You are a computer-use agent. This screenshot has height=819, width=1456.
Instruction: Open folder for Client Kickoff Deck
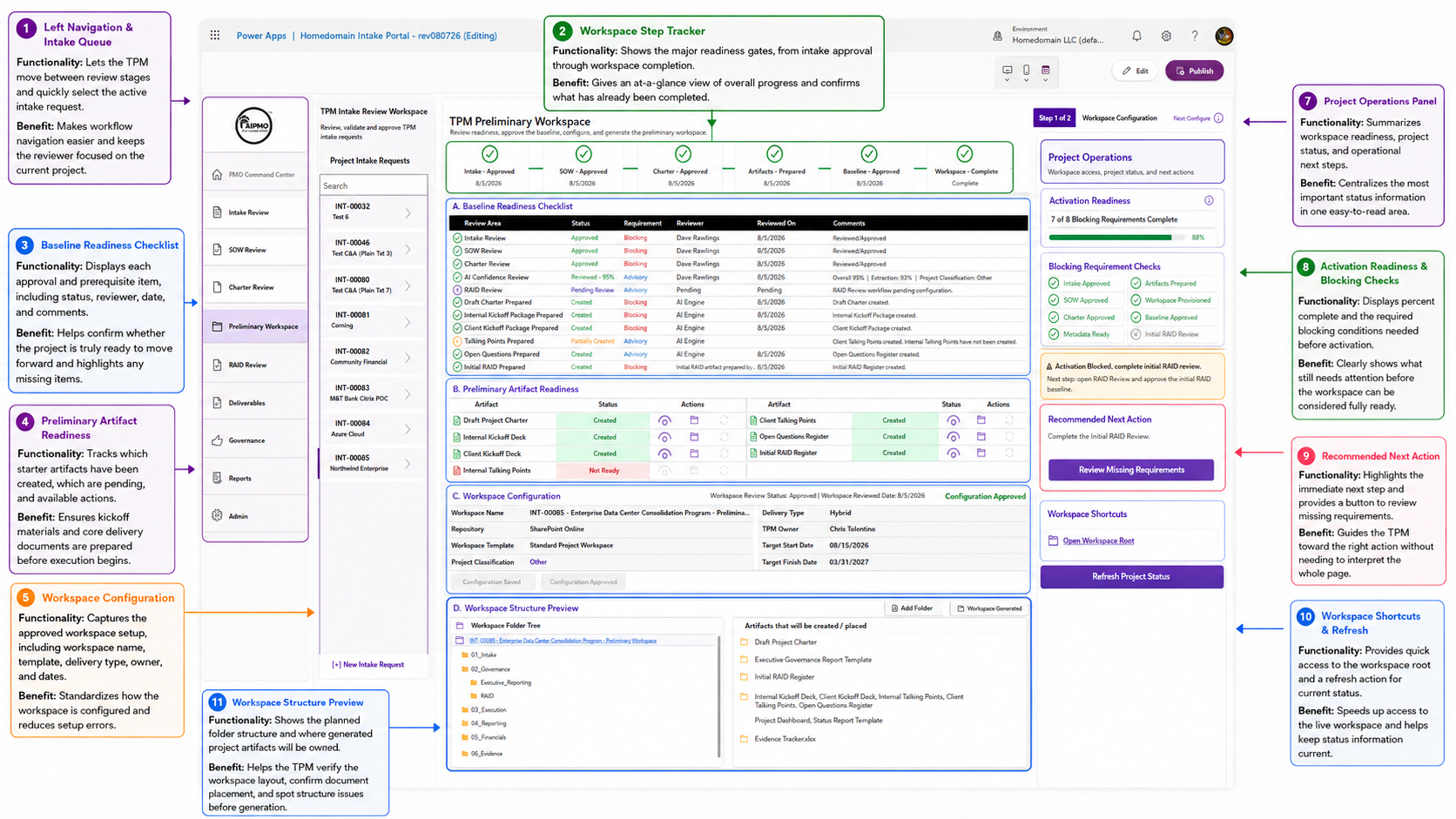(x=694, y=453)
